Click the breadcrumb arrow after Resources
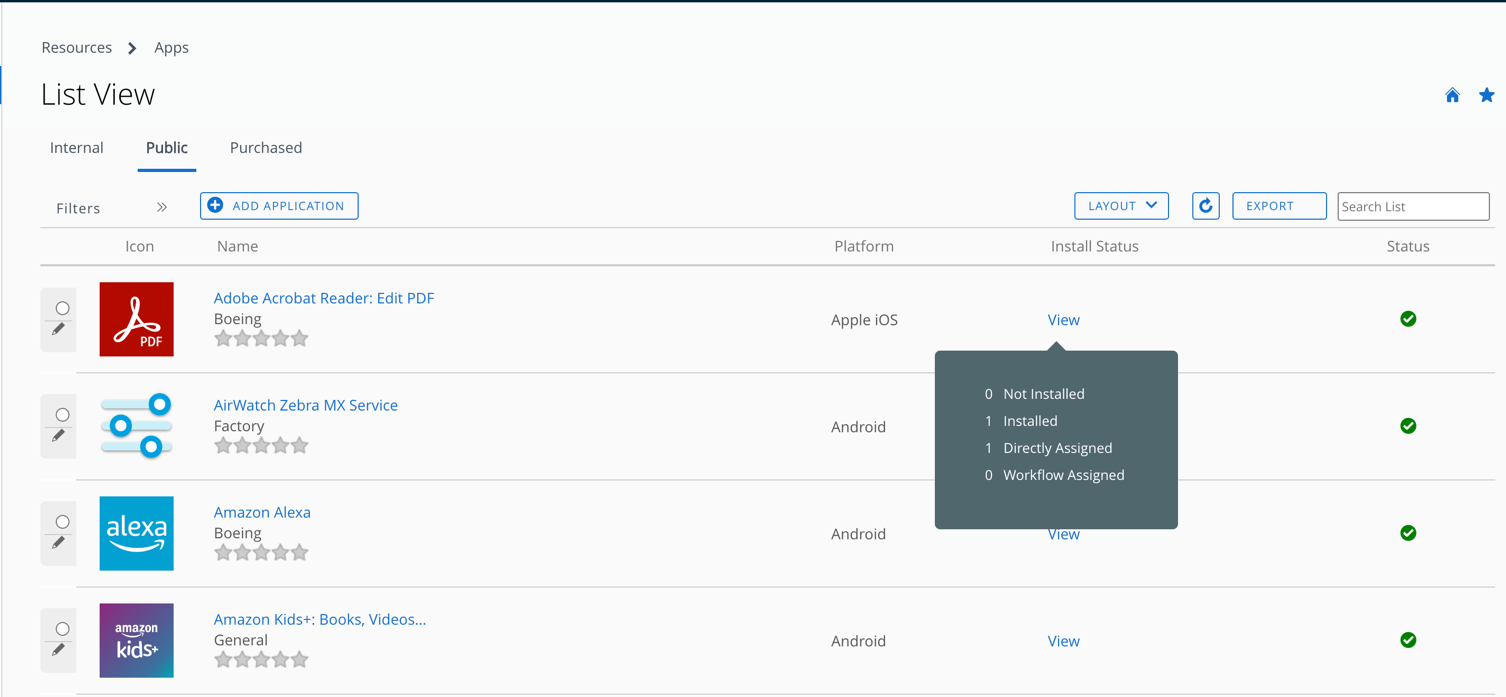The height and width of the screenshot is (697, 1506). coord(132,48)
